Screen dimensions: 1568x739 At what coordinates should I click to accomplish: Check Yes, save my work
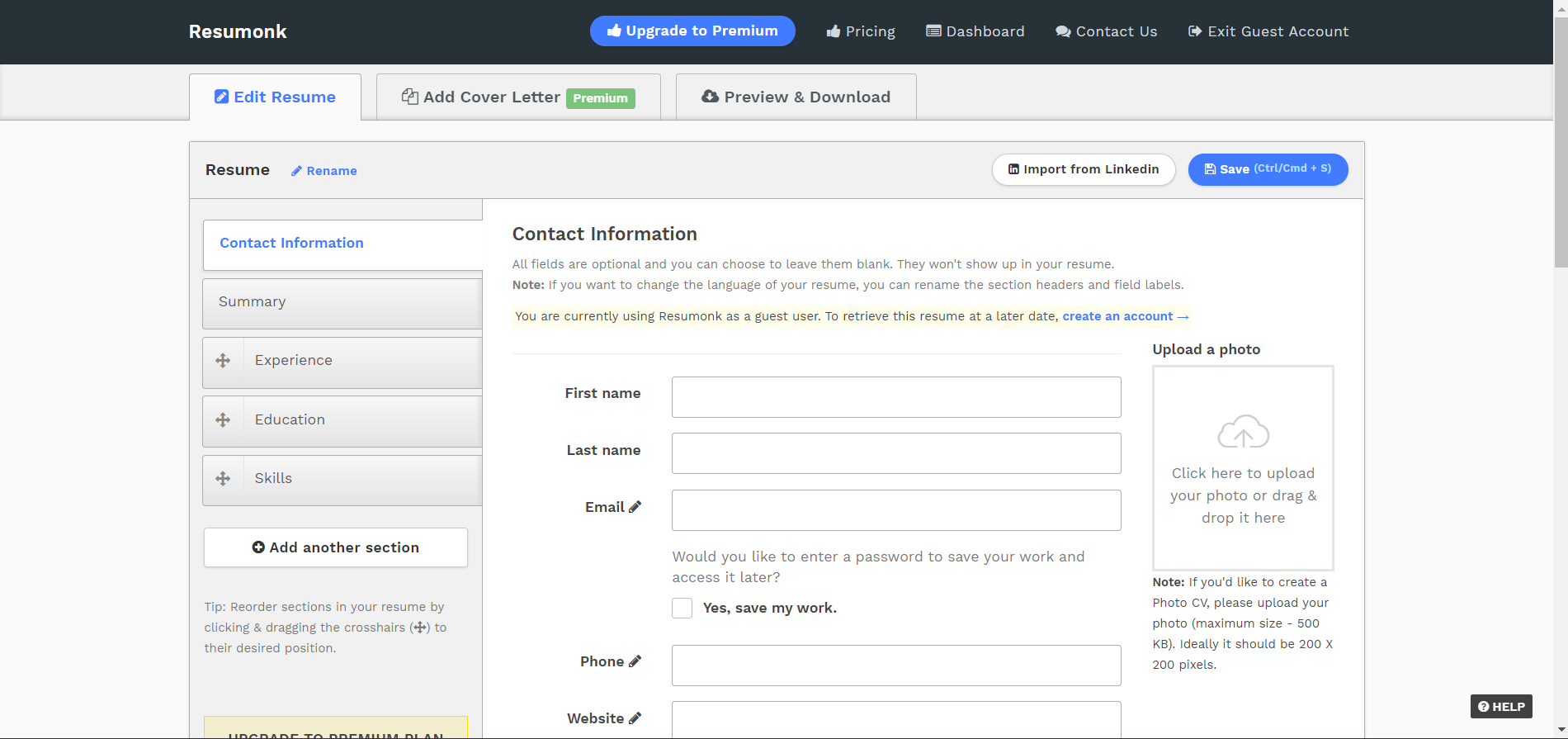(x=682, y=609)
